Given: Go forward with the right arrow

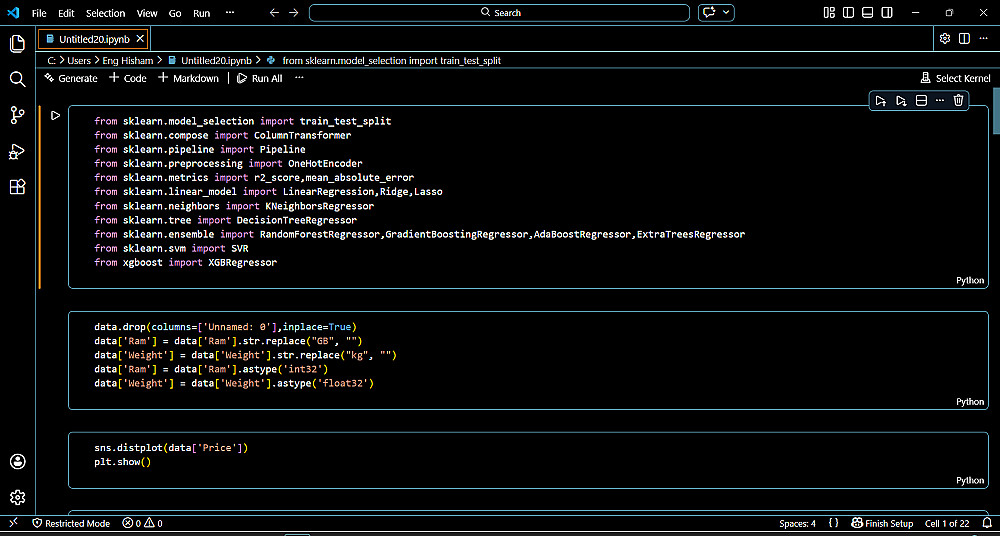Looking at the screenshot, I should [293, 13].
